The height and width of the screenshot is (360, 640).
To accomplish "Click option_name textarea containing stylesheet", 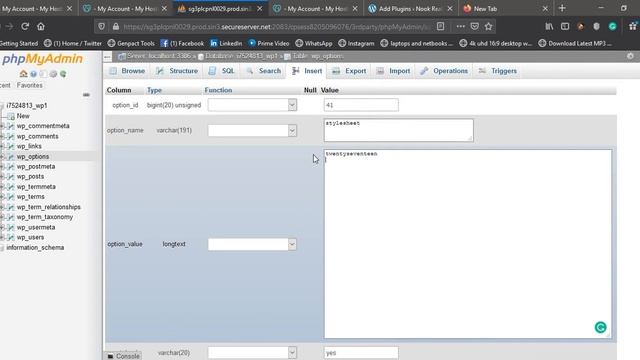I will coord(398,130).
